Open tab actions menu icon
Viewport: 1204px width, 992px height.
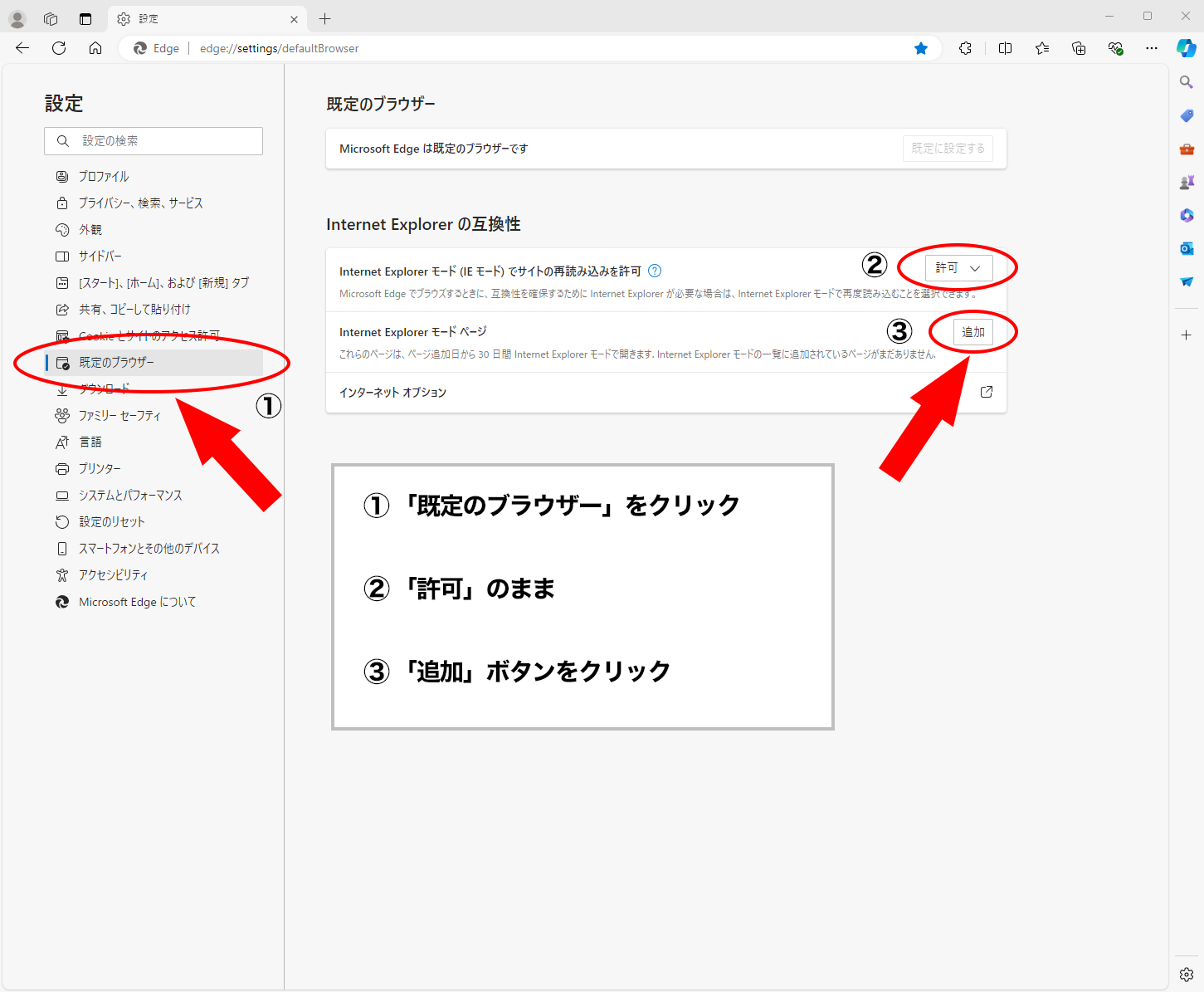[x=85, y=18]
